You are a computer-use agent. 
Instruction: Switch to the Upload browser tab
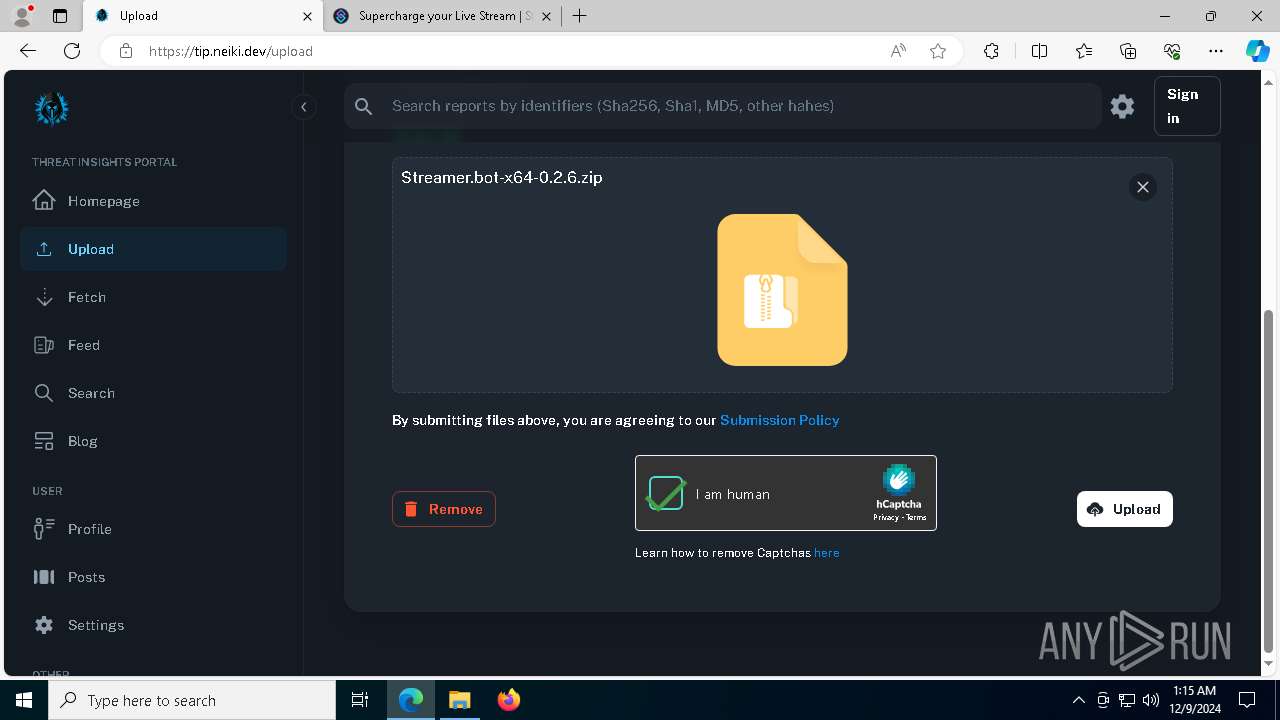pyautogui.click(x=203, y=16)
